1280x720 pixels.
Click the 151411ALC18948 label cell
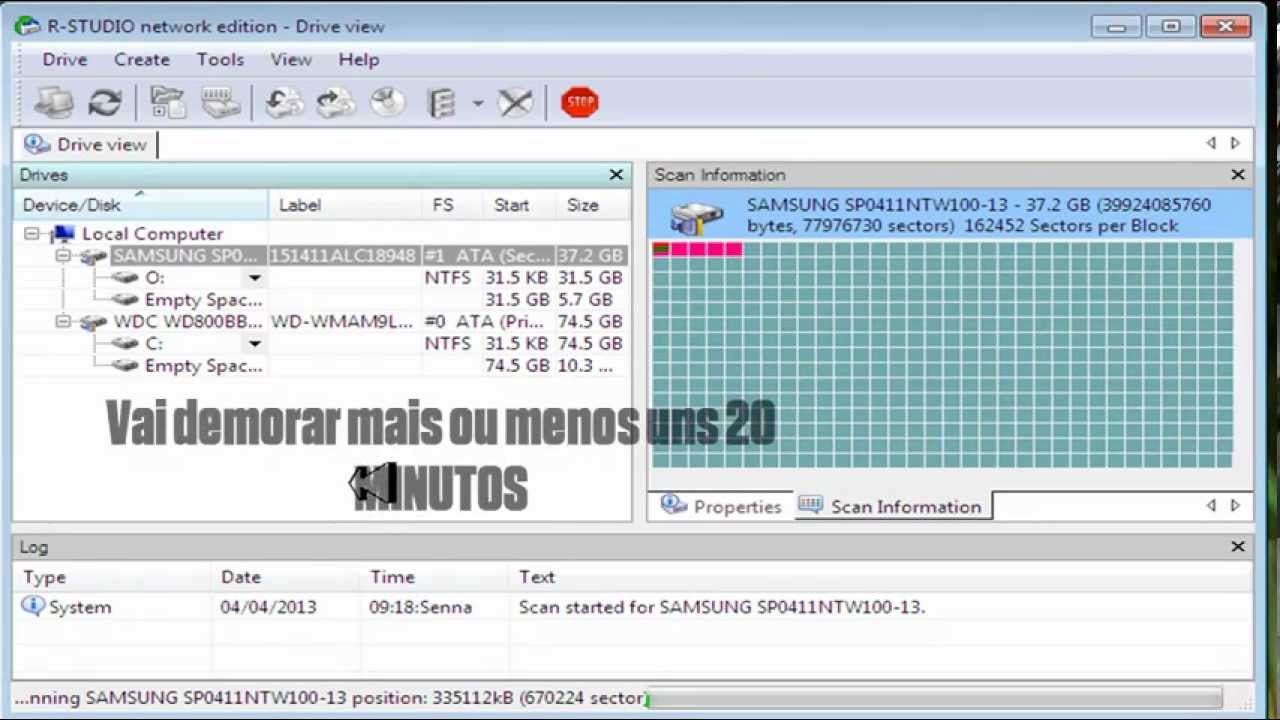coord(342,256)
